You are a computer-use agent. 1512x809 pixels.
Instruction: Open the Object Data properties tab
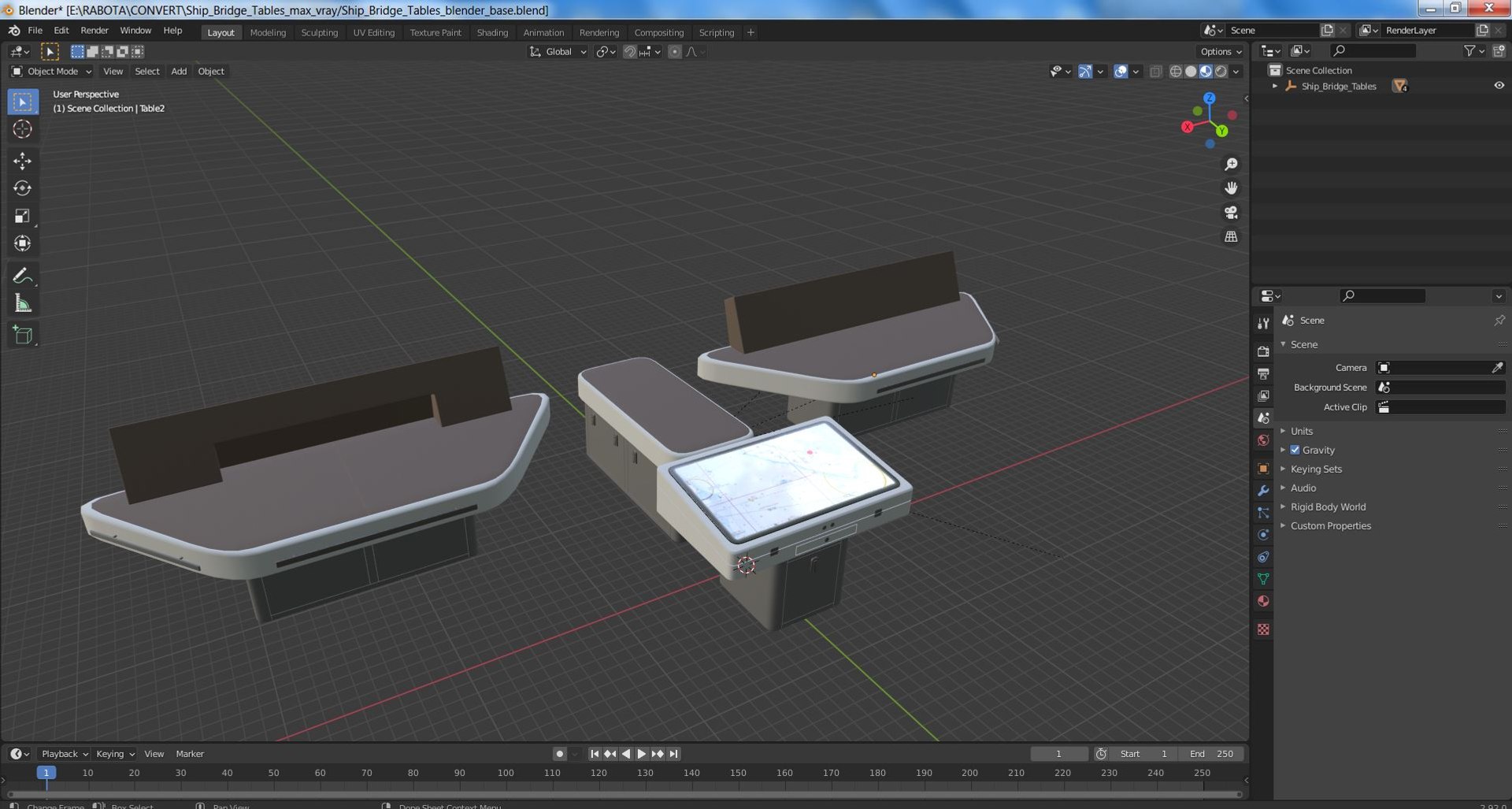1263,579
